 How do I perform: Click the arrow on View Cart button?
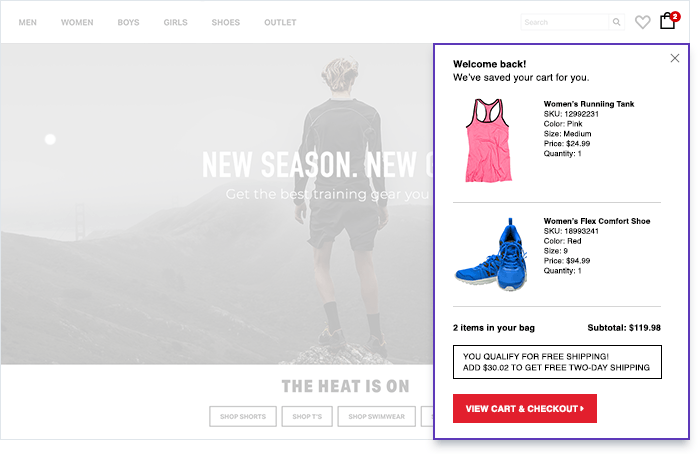point(582,408)
